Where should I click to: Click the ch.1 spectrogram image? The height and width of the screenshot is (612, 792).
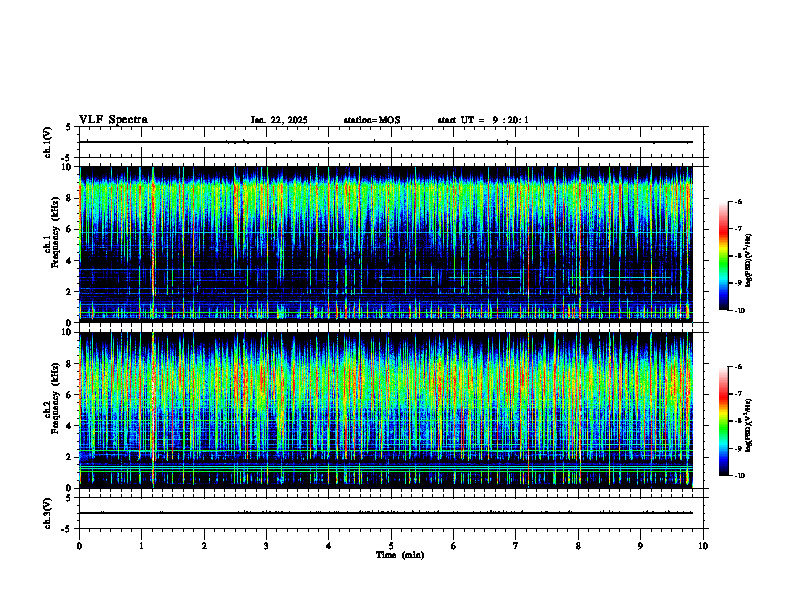pos(386,244)
